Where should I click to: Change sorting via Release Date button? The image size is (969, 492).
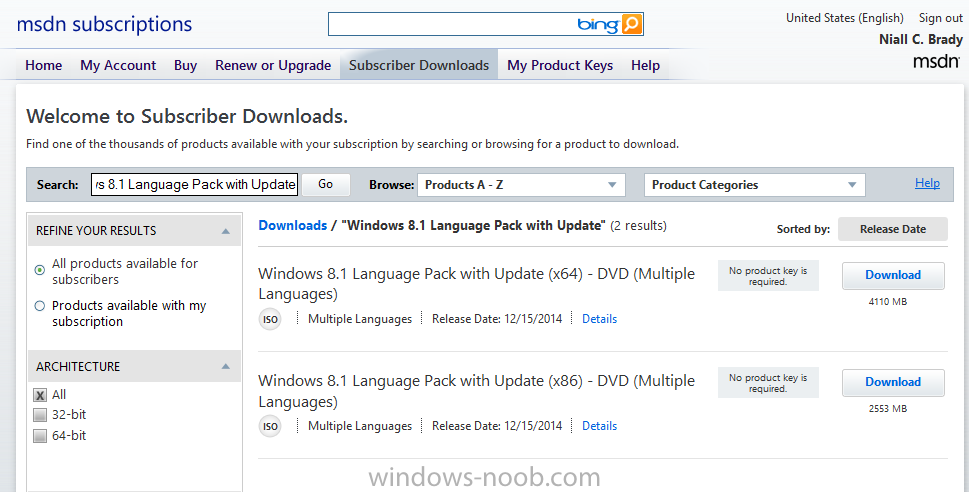[x=892, y=229]
